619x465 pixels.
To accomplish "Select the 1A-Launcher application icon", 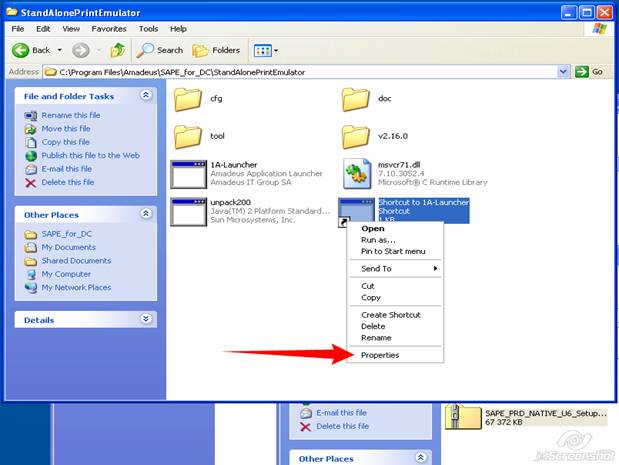I will tap(188, 174).
